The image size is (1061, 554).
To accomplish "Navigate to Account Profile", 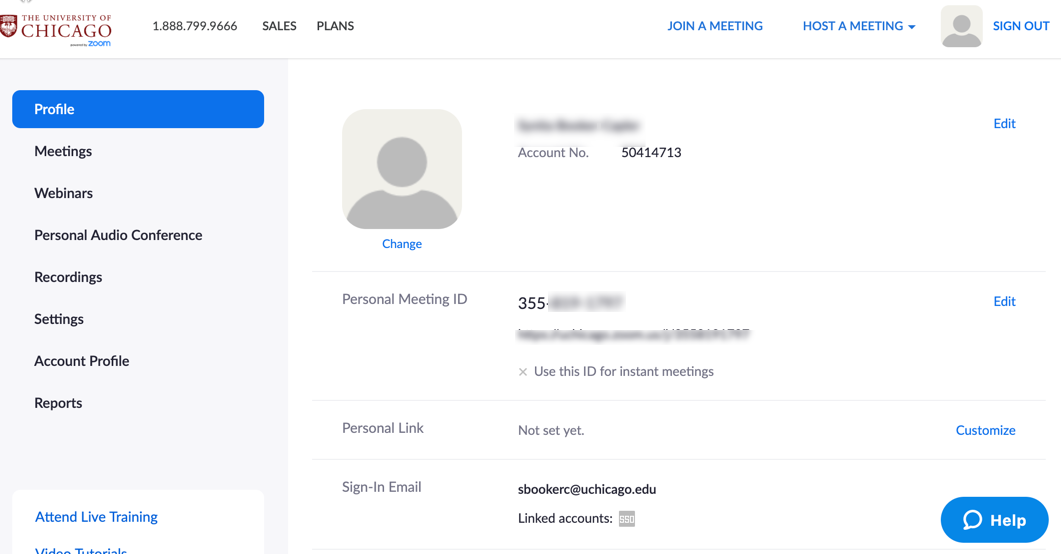I will 81,361.
